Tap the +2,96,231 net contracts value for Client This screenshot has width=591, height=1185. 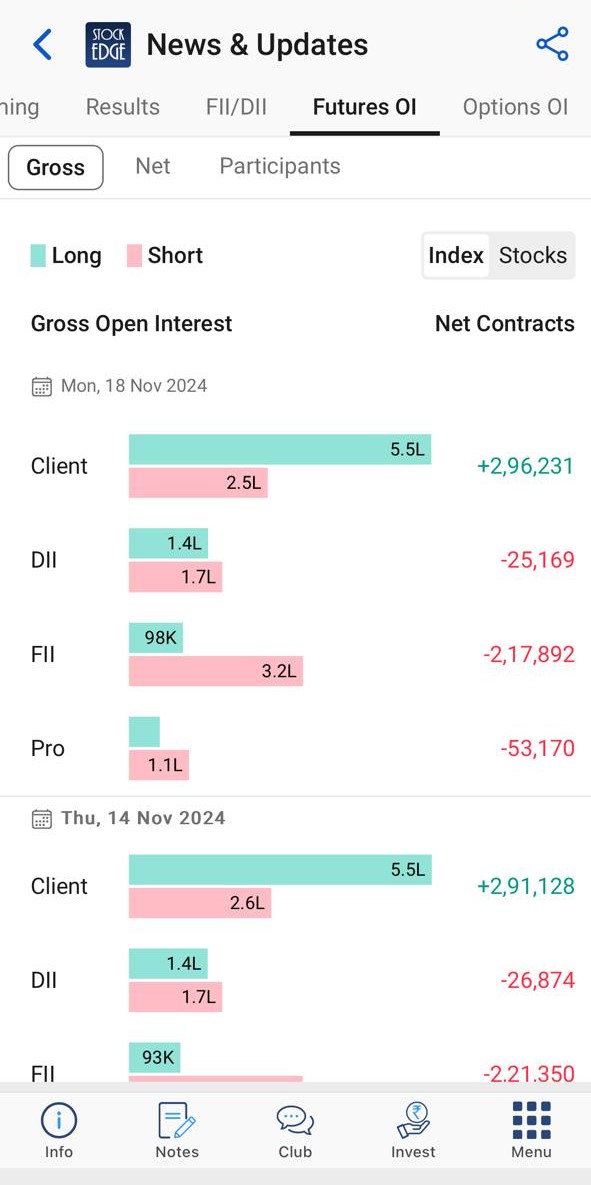(525, 466)
